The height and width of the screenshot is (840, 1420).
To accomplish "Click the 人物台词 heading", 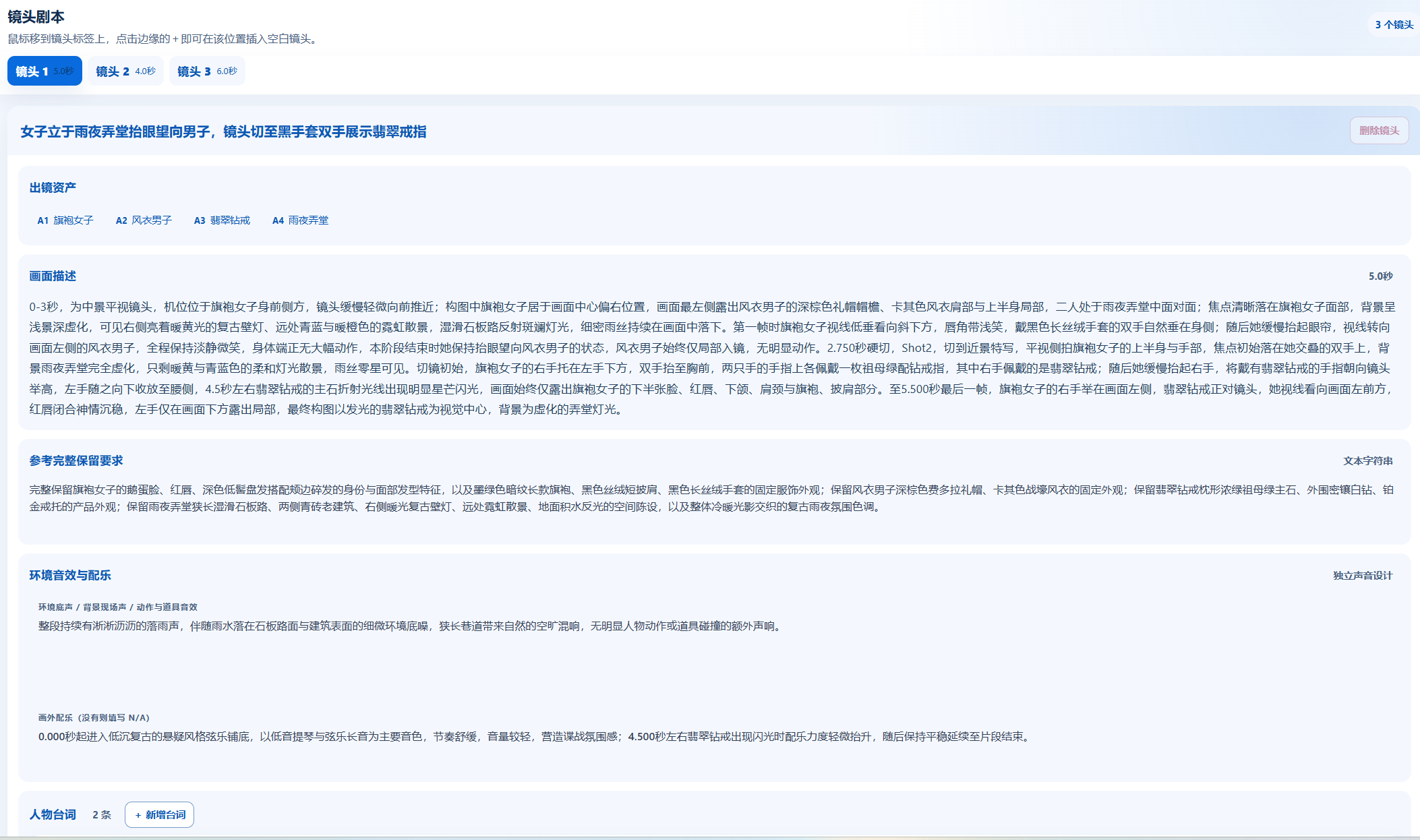I will click(x=53, y=814).
